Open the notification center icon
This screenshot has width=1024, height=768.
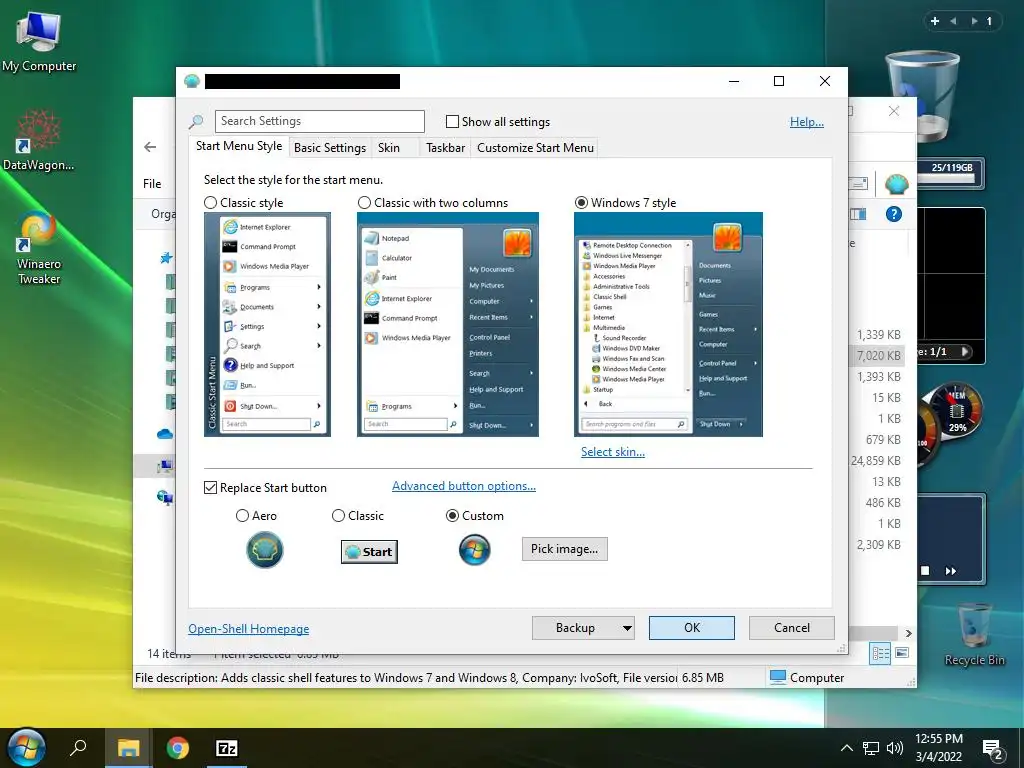992,750
